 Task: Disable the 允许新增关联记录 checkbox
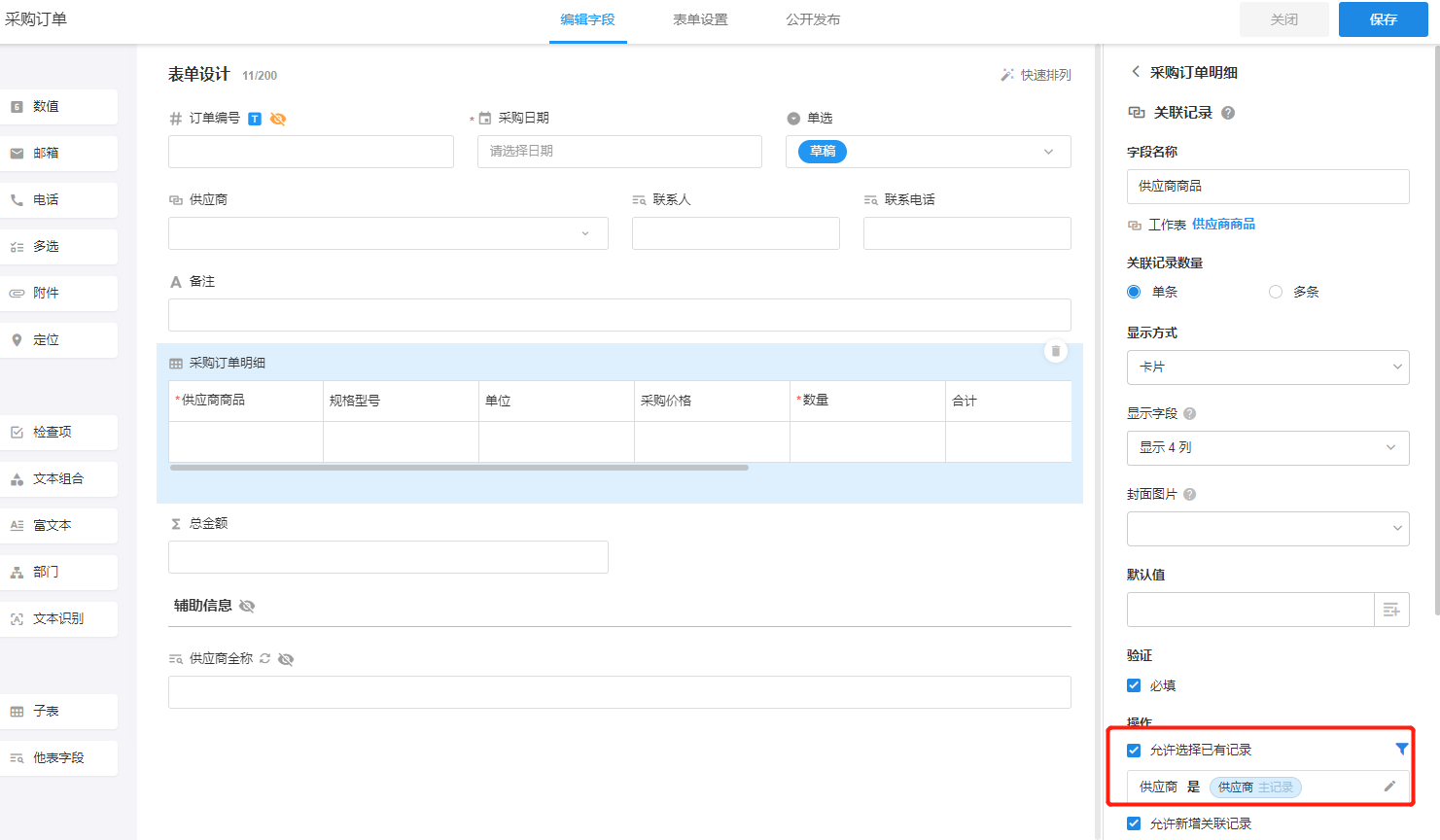[x=1134, y=823]
